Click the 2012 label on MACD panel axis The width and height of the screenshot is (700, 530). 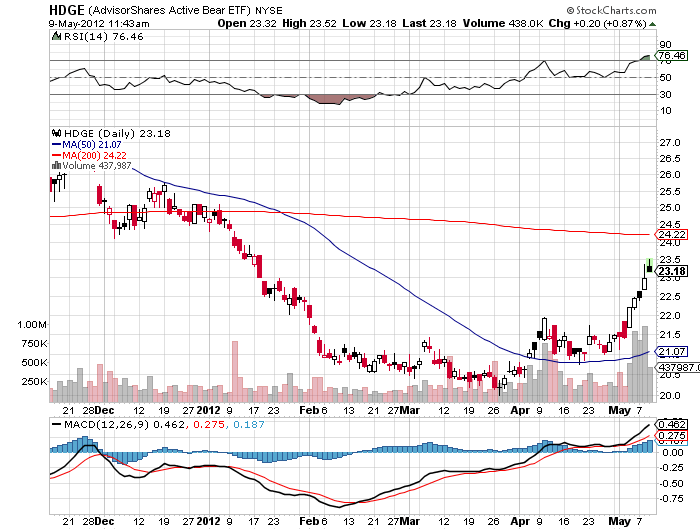208,521
